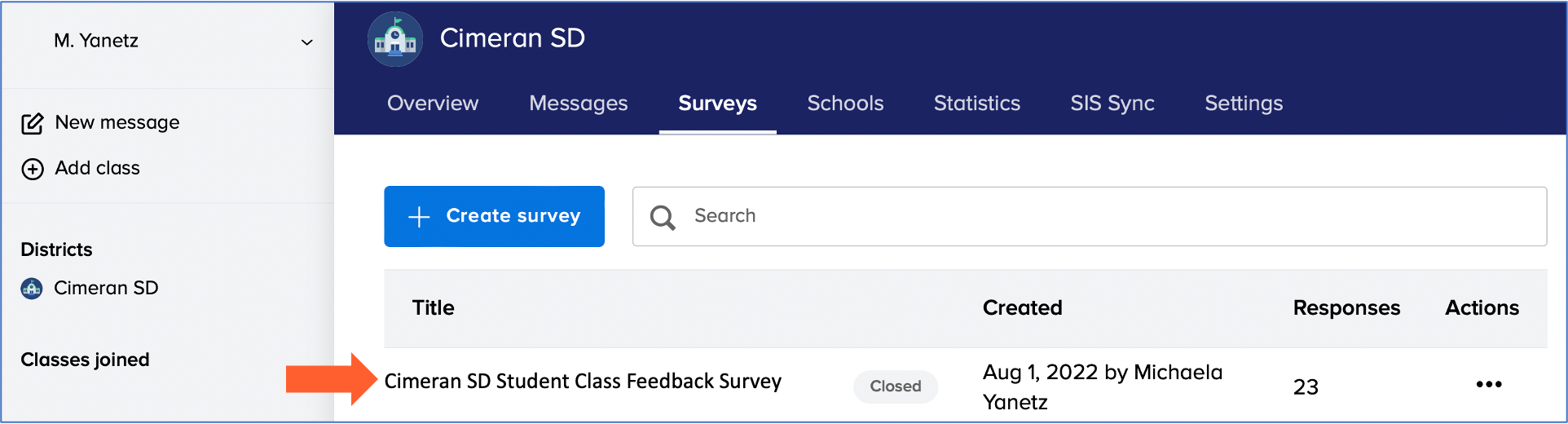
Task: Click the Closed status badge
Action: [x=895, y=386]
